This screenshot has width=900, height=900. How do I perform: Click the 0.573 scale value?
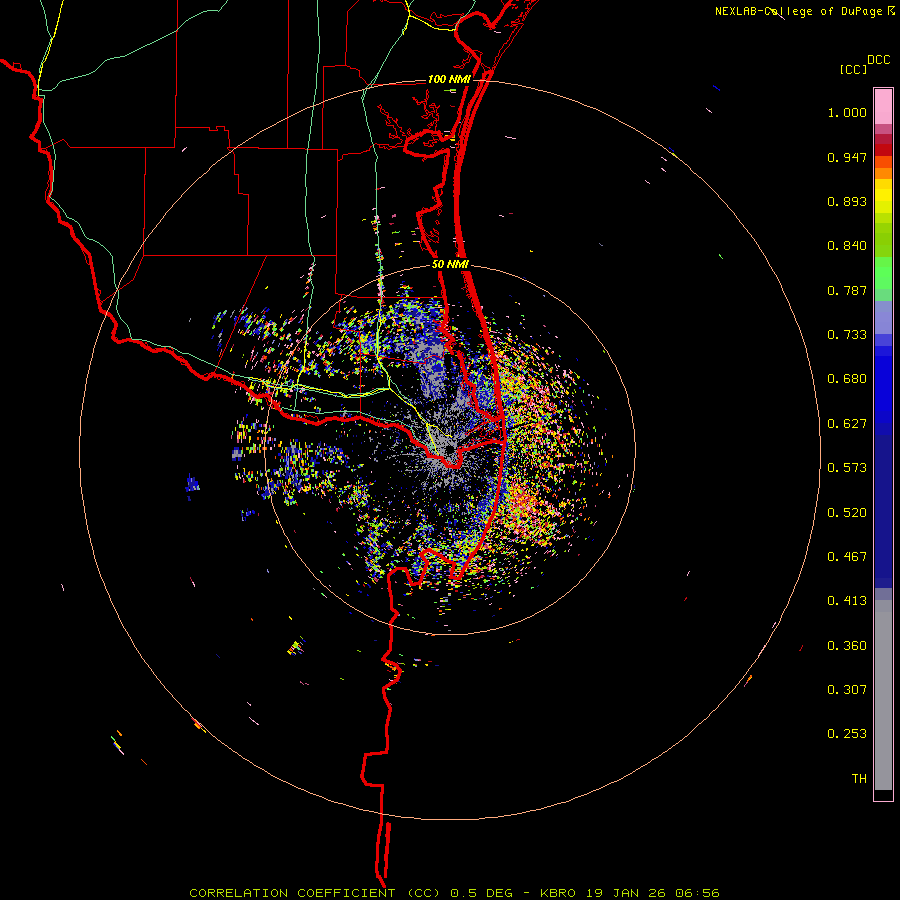click(x=847, y=468)
